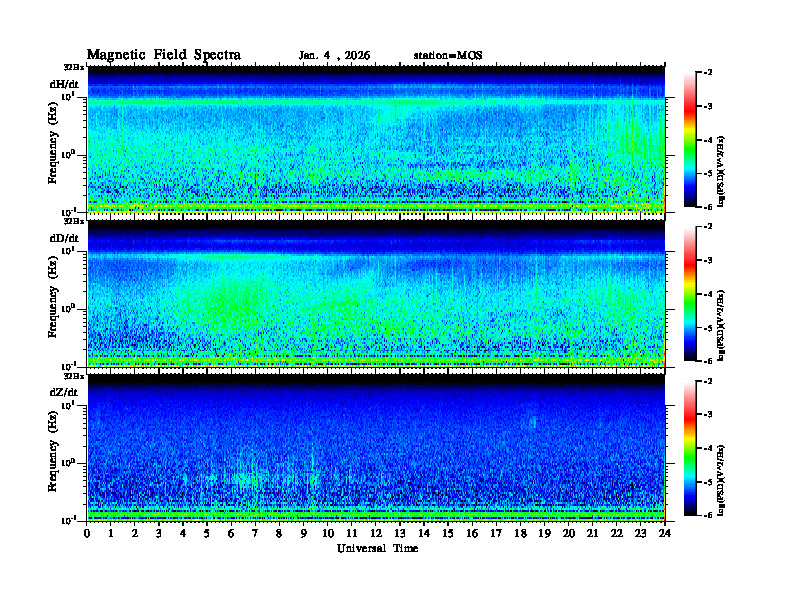Click hour tick label 12 on time axis
This screenshot has height=612, width=792.
(x=376, y=533)
